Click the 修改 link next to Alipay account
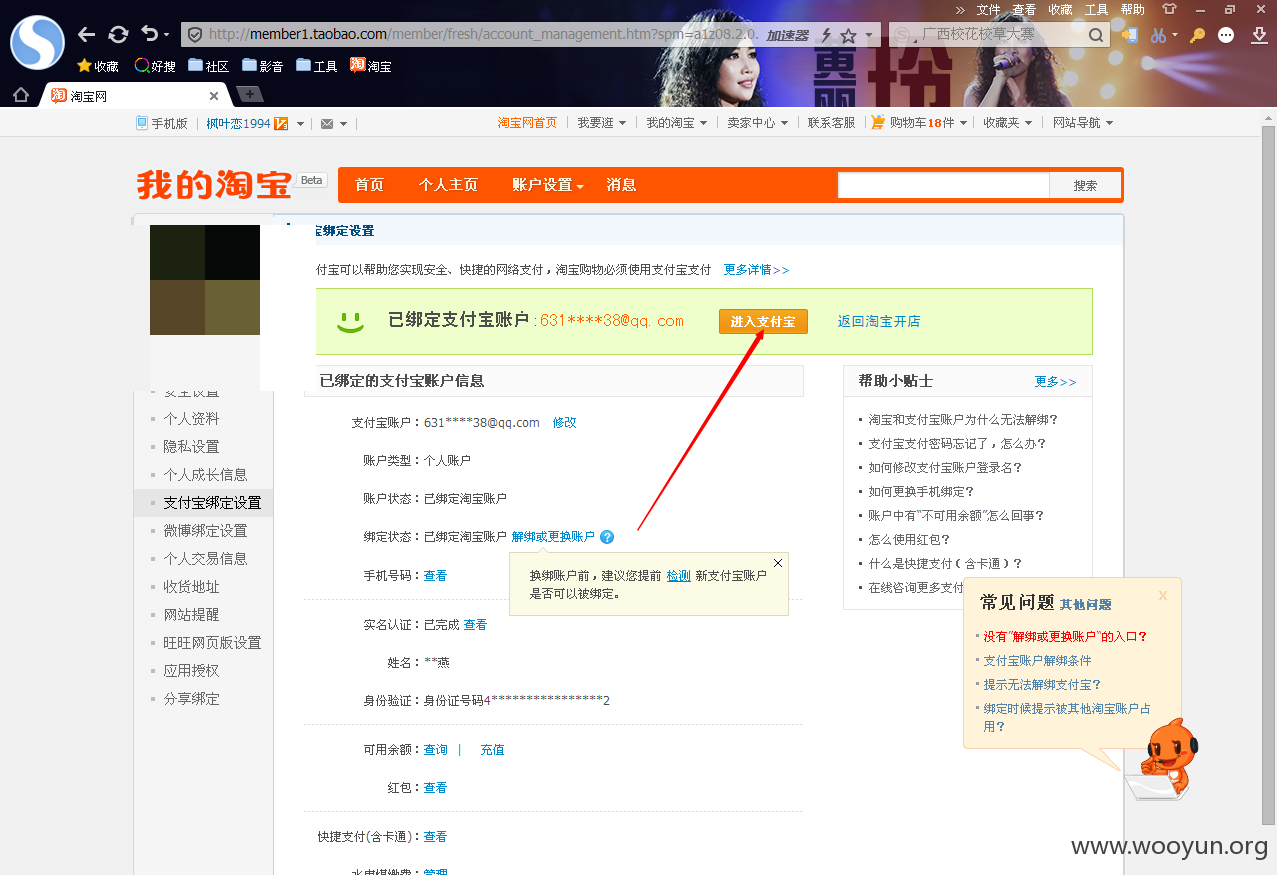 click(565, 423)
